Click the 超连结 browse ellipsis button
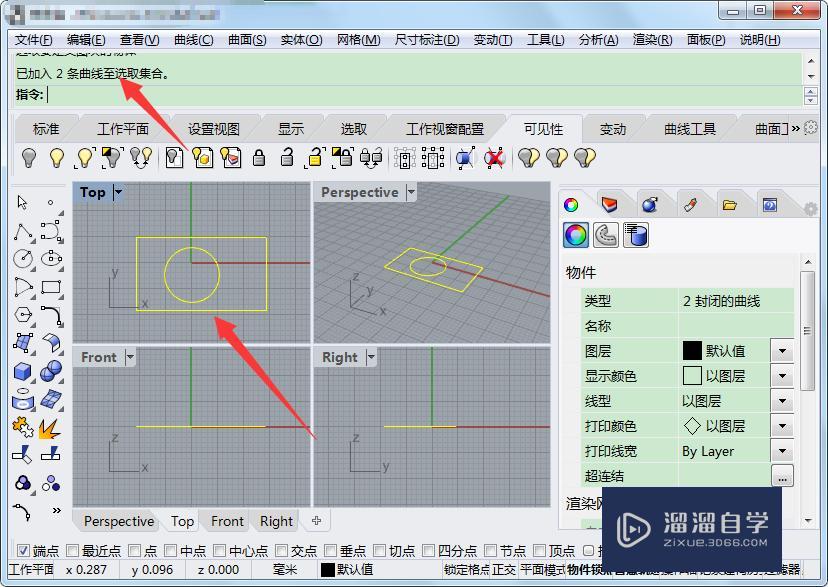The image size is (828, 587). pos(782,477)
